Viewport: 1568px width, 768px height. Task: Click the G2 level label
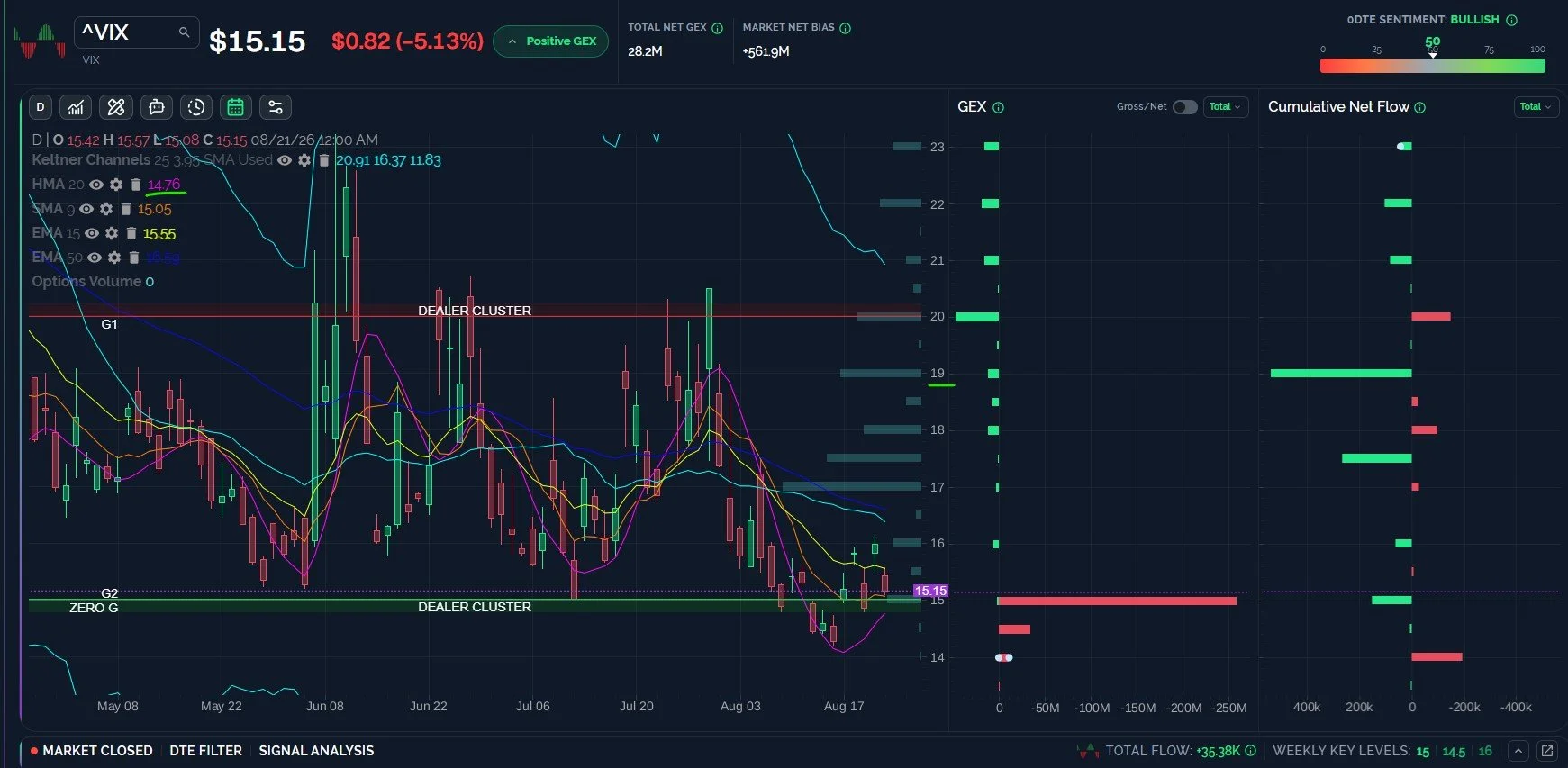point(109,593)
